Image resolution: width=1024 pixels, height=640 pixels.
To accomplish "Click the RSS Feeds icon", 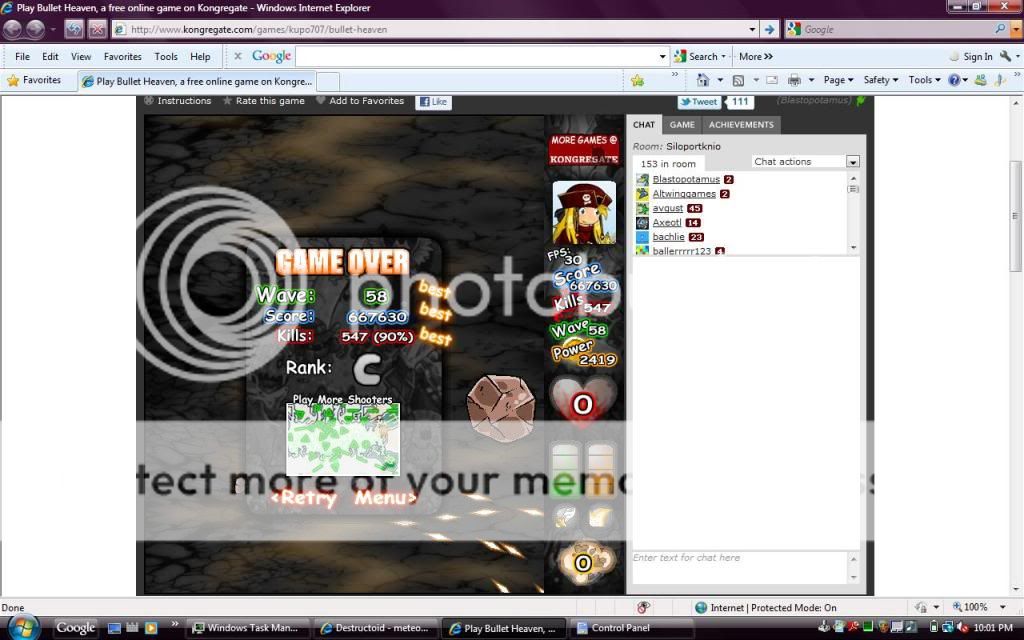I will click(x=739, y=80).
